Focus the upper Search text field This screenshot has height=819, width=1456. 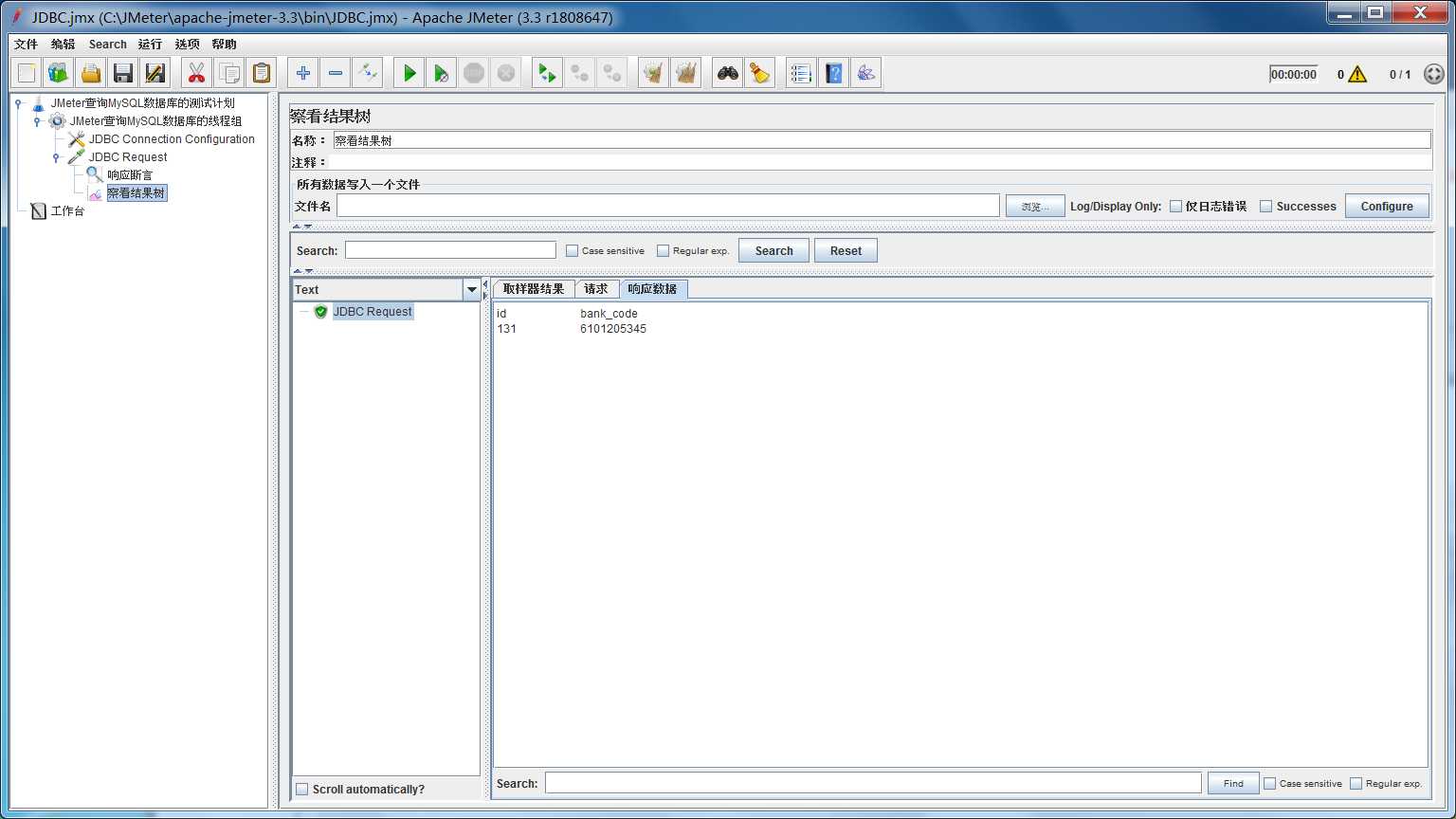tap(450, 250)
